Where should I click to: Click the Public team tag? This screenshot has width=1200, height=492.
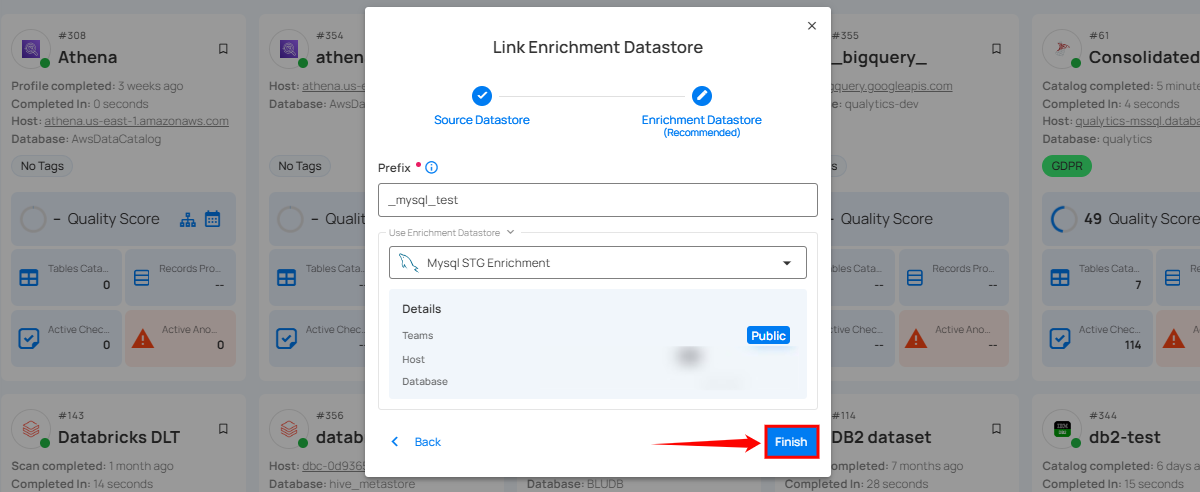[768, 336]
